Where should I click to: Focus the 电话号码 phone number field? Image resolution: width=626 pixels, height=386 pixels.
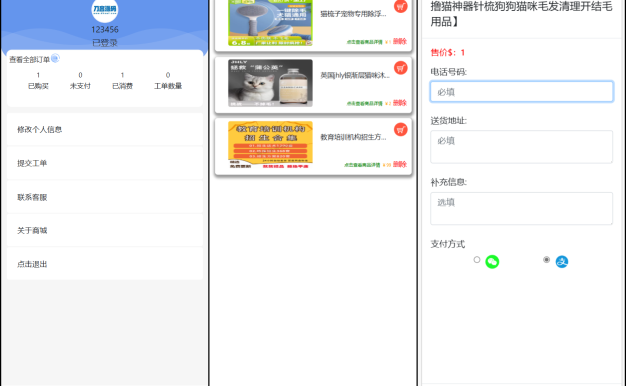(521, 91)
